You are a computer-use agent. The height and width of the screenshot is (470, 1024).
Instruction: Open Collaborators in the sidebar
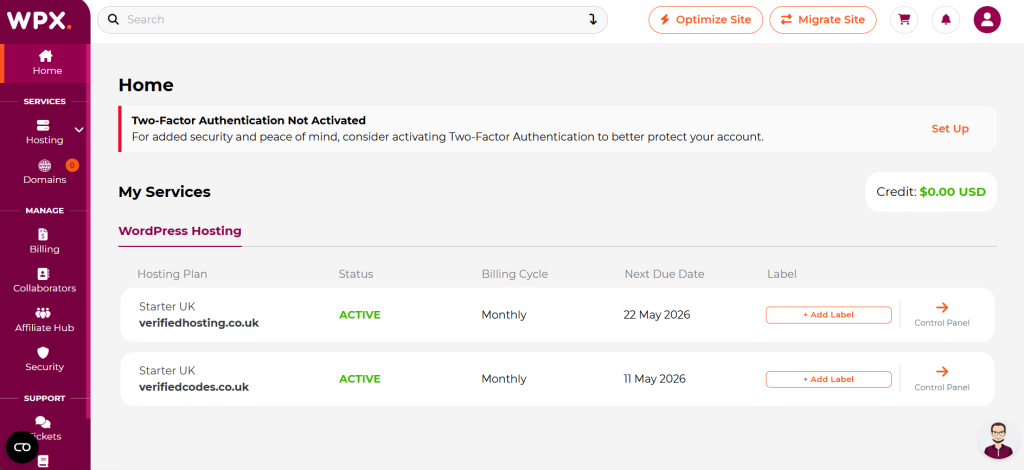coord(44,281)
